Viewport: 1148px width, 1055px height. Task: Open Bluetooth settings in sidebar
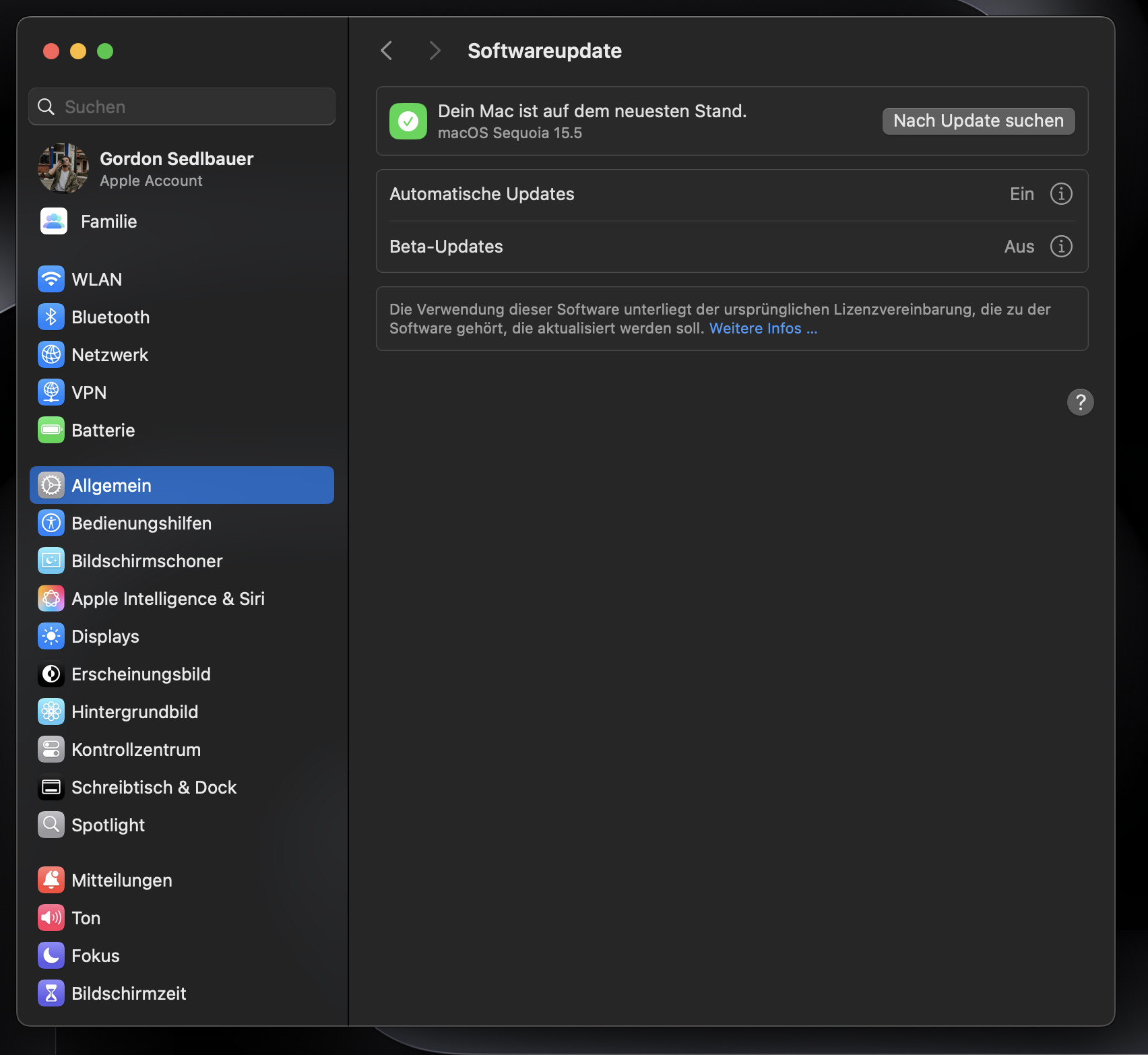(x=111, y=317)
